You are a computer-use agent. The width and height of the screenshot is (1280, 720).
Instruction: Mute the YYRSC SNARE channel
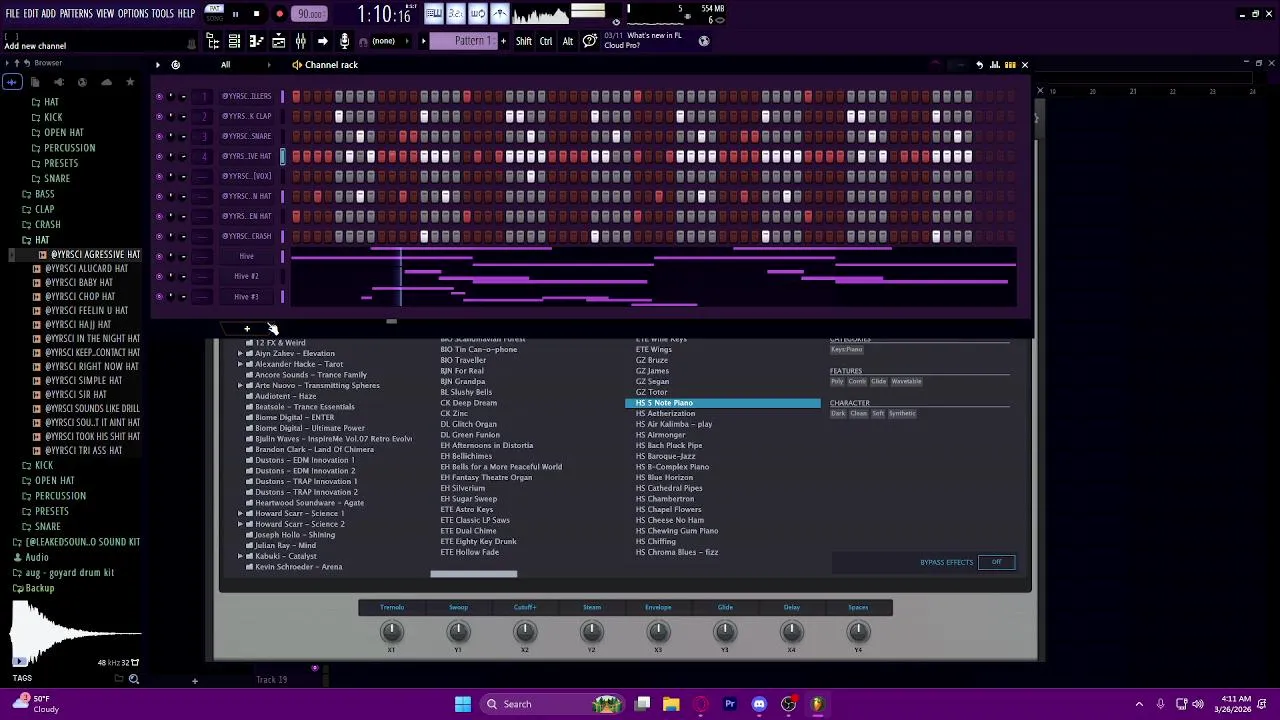coord(159,136)
